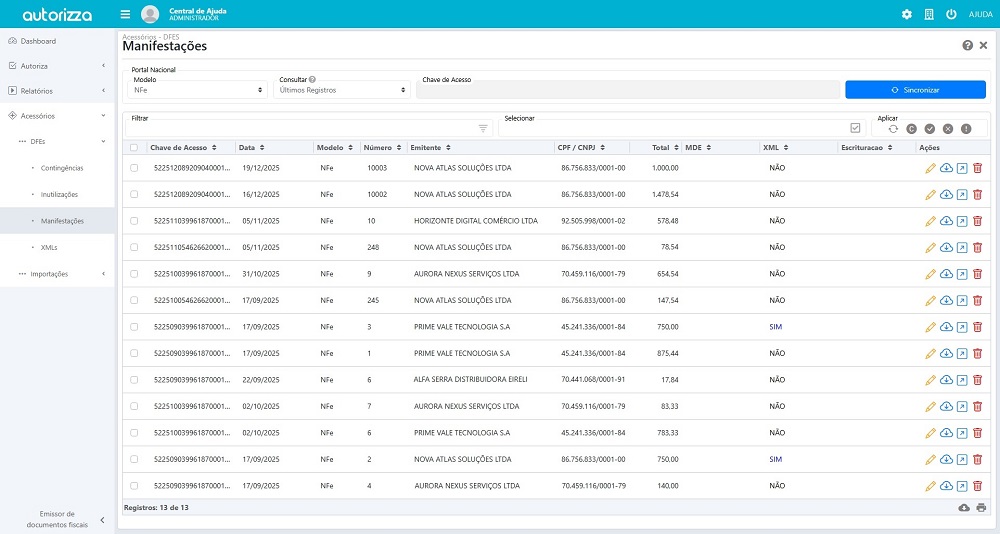Click the settings gear in header
1000x534 pixels.
tap(907, 15)
